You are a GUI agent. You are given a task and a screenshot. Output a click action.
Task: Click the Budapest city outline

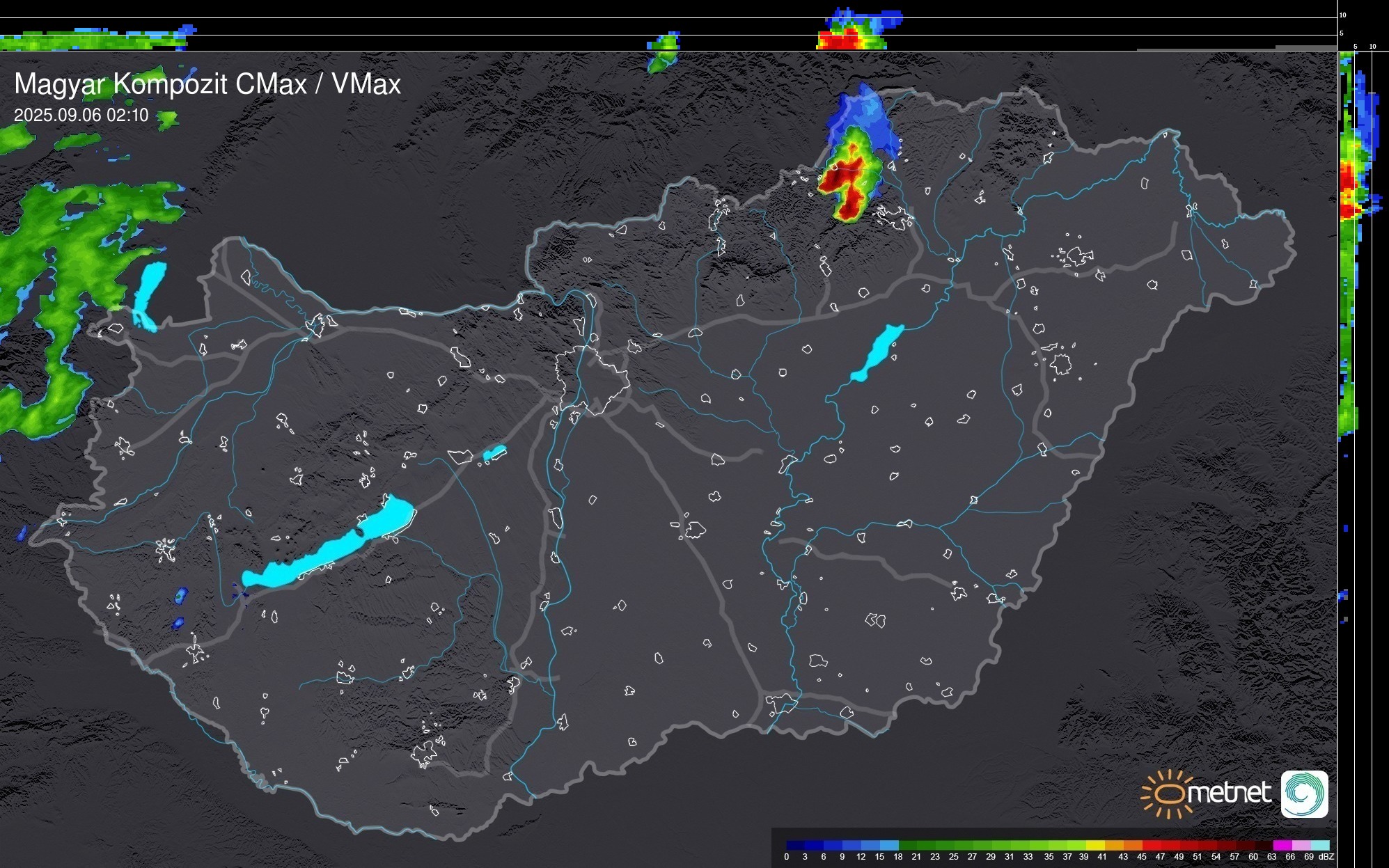(x=593, y=379)
